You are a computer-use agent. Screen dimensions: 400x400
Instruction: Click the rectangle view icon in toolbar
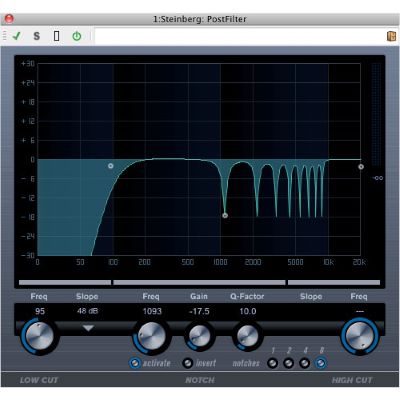click(x=57, y=36)
